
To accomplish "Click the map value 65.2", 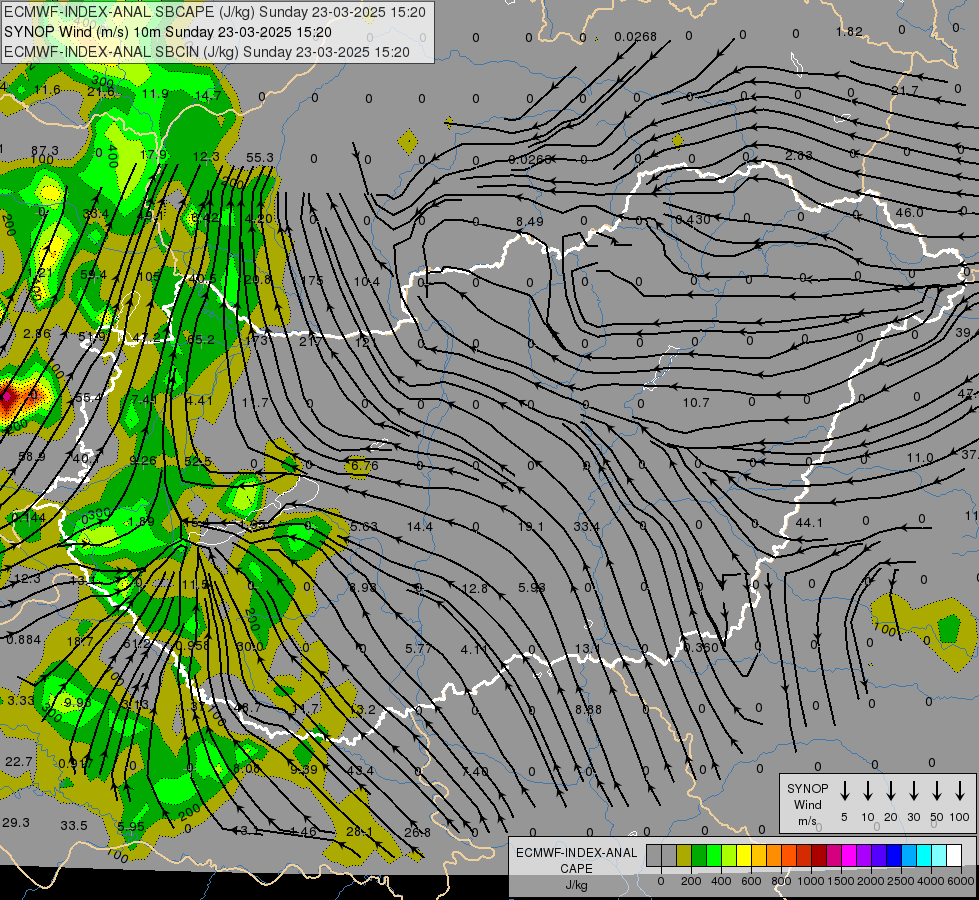I will 200,339.
